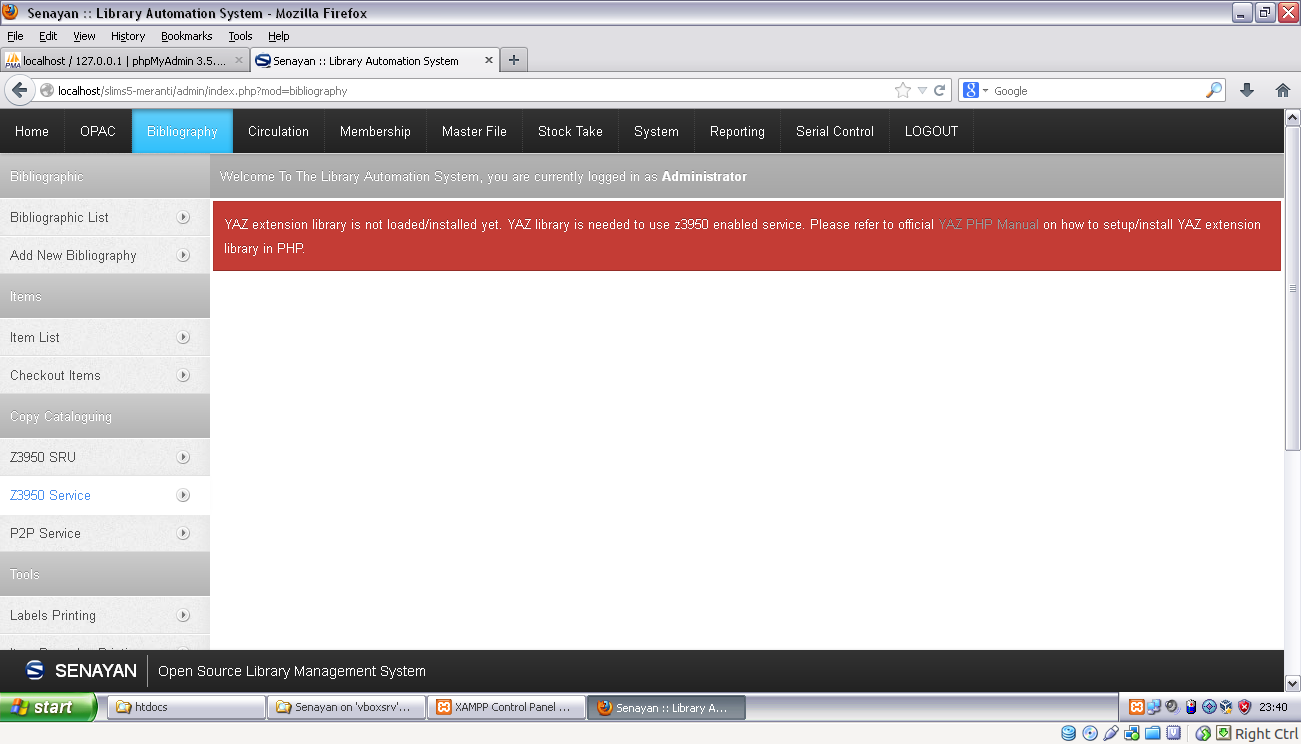
Task: Switch to XAMPP Control Panel taskbar window
Action: tap(506, 707)
